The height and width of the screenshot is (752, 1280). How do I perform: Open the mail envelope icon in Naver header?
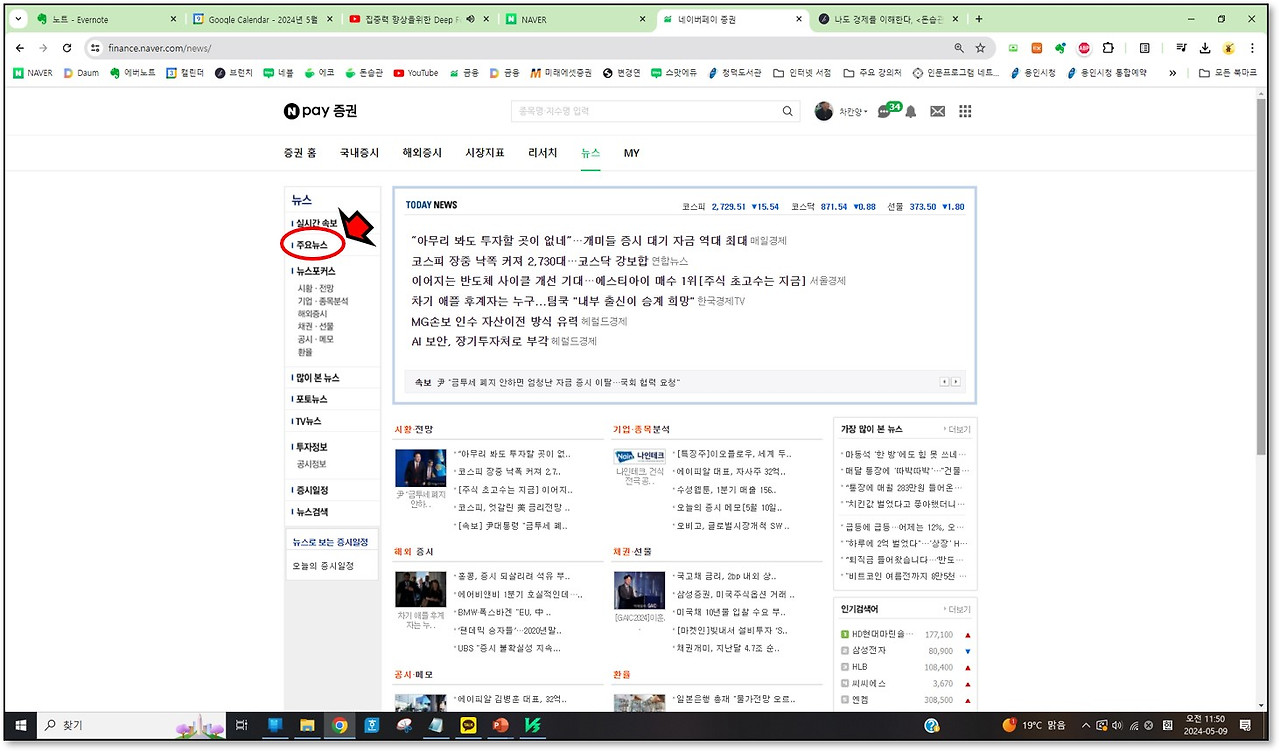click(x=937, y=111)
